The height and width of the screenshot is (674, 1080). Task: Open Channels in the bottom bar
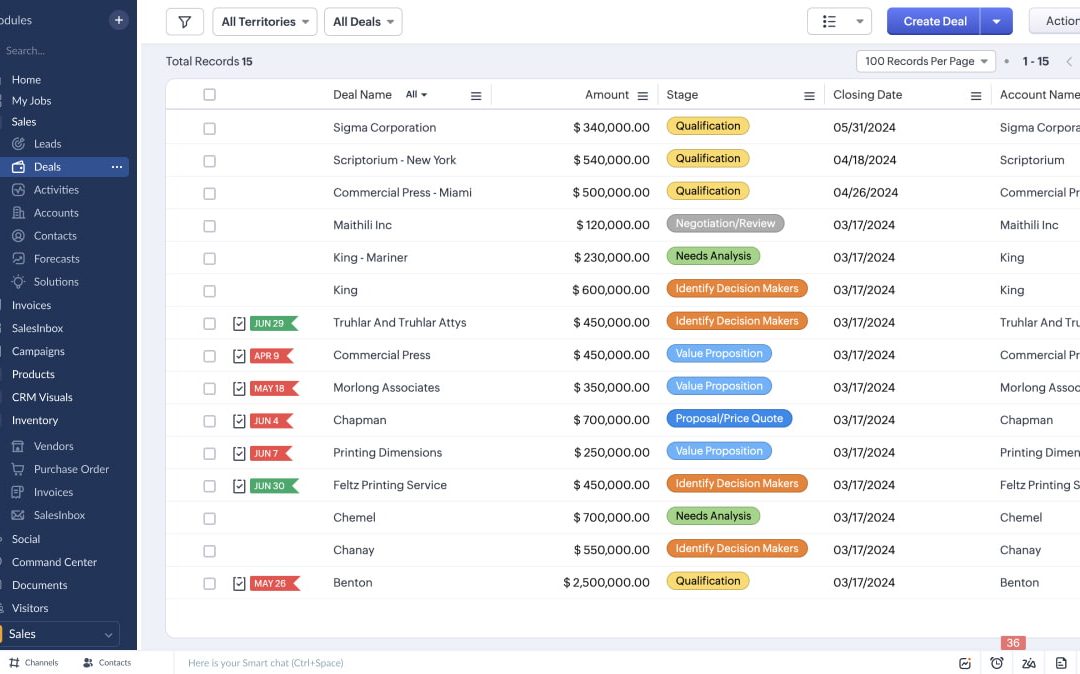(x=34, y=662)
